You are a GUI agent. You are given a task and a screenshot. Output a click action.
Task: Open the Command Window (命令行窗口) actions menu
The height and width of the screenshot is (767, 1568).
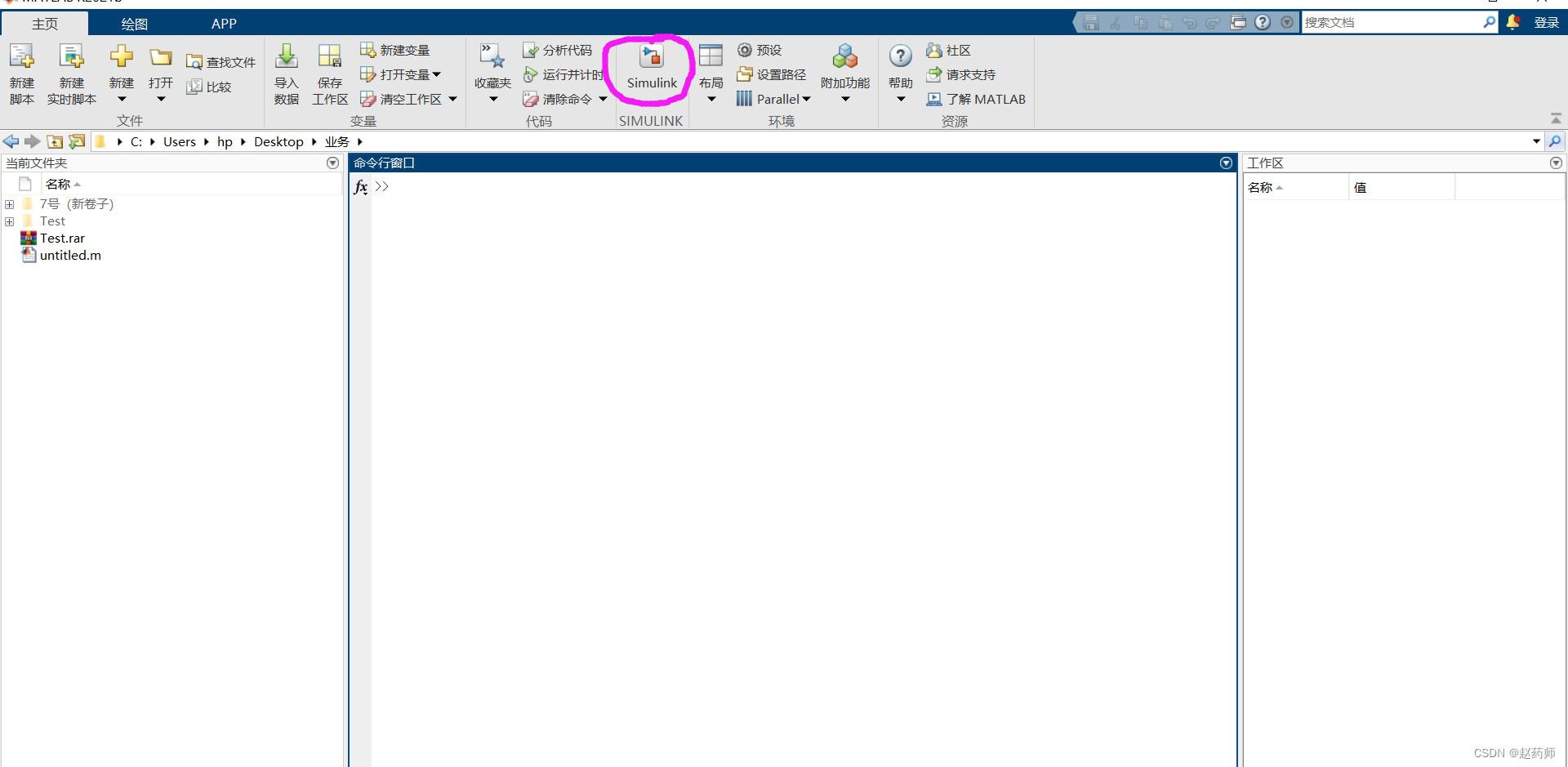click(1226, 163)
